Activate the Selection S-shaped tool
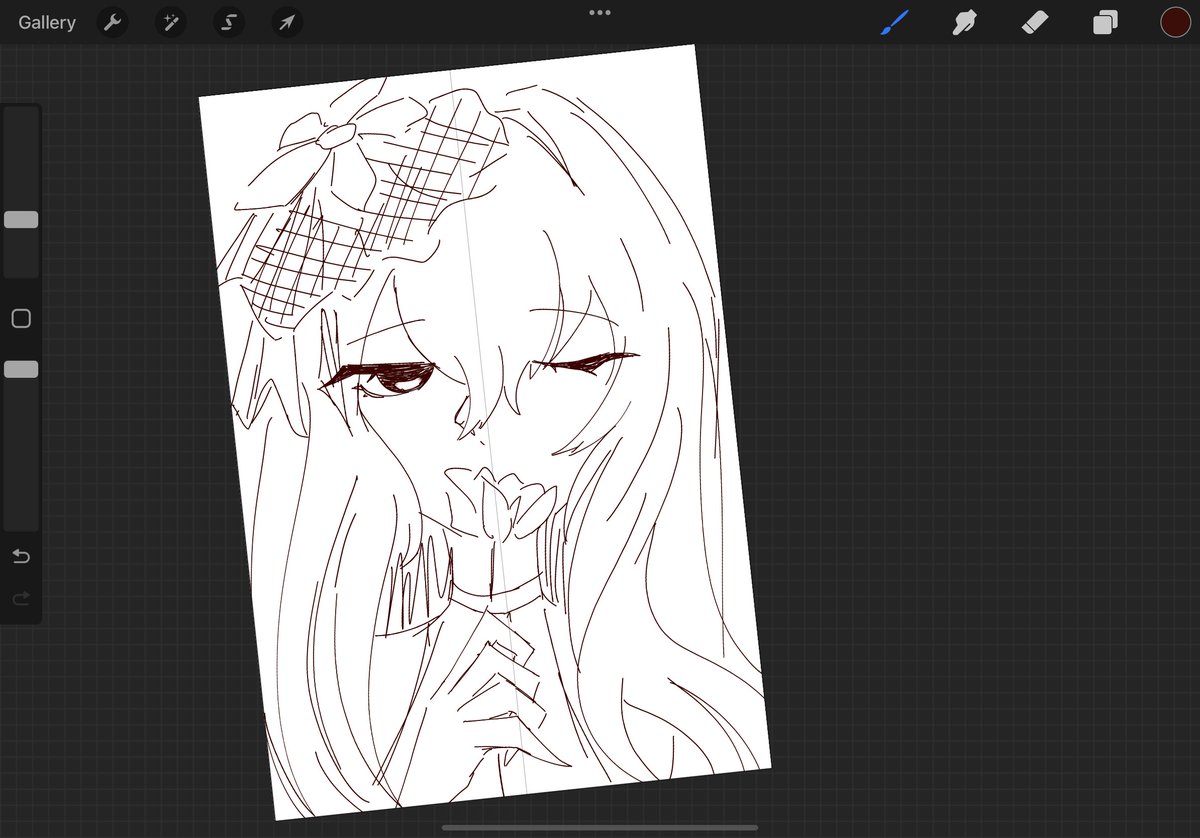1200x838 pixels. (229, 22)
